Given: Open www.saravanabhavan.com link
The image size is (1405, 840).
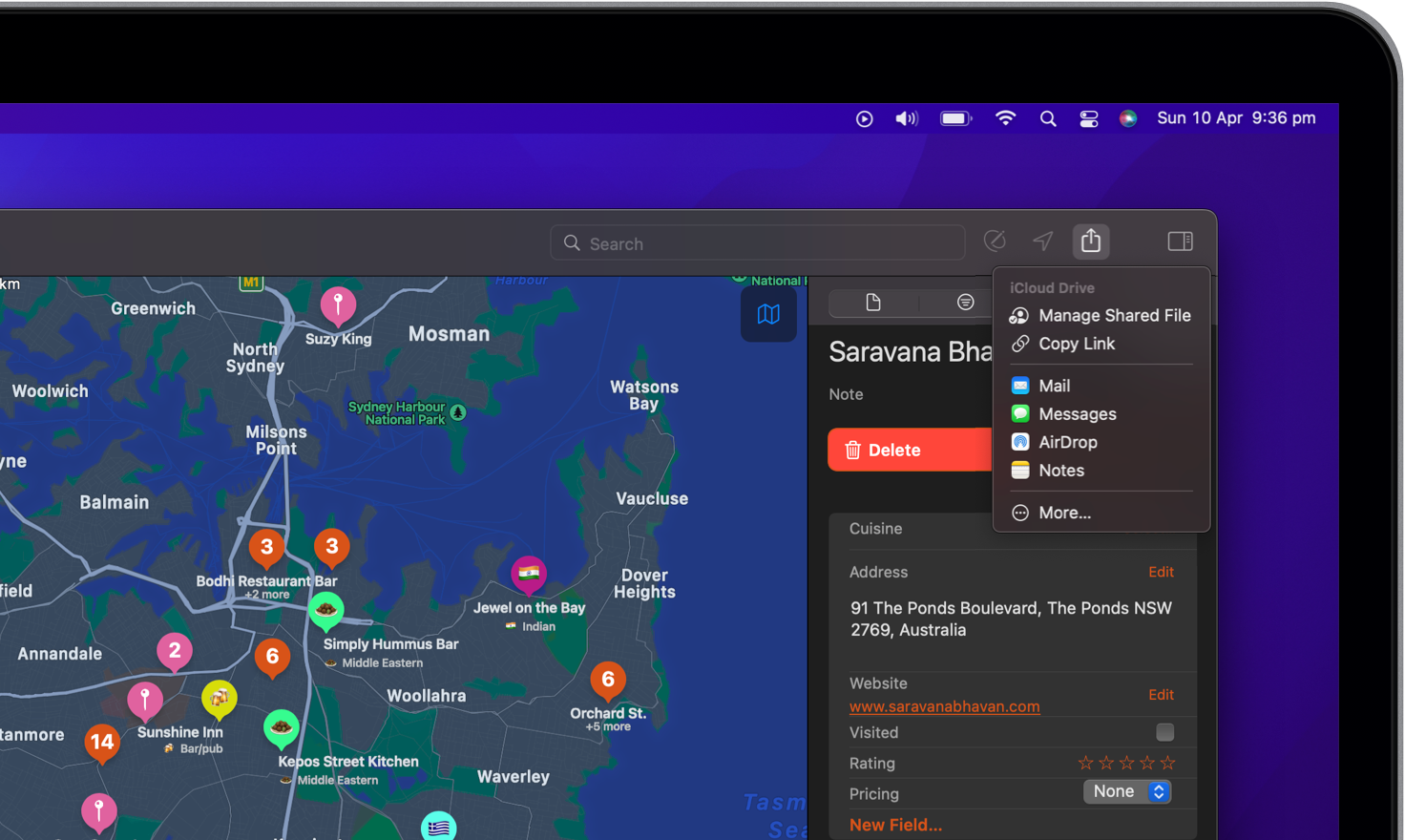Looking at the screenshot, I should tap(944, 706).
